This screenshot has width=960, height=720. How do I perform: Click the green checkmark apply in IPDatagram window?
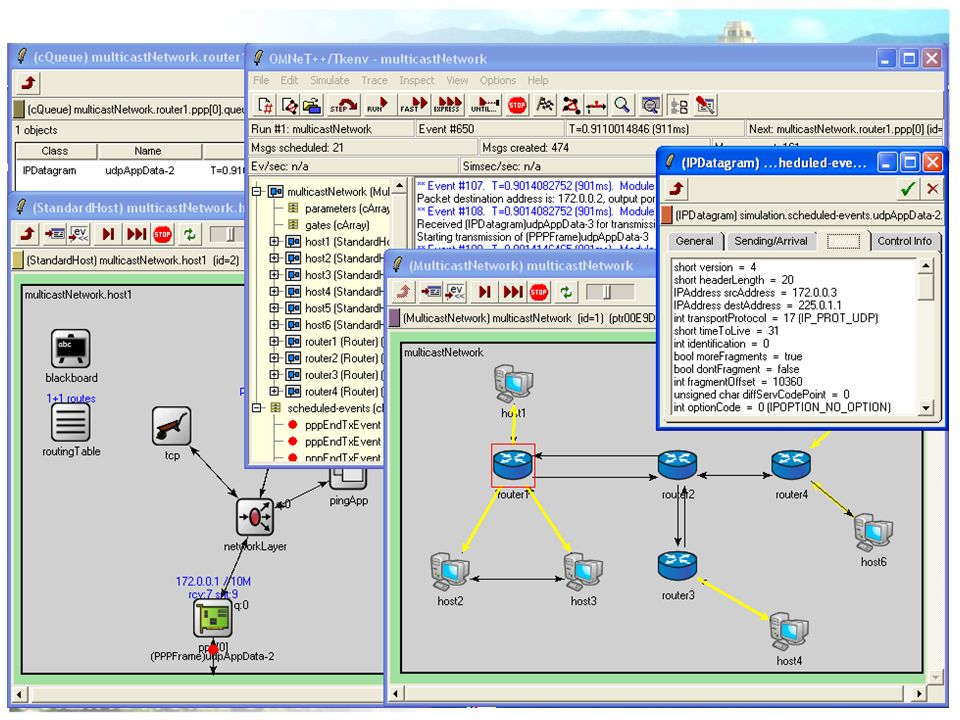(x=907, y=189)
